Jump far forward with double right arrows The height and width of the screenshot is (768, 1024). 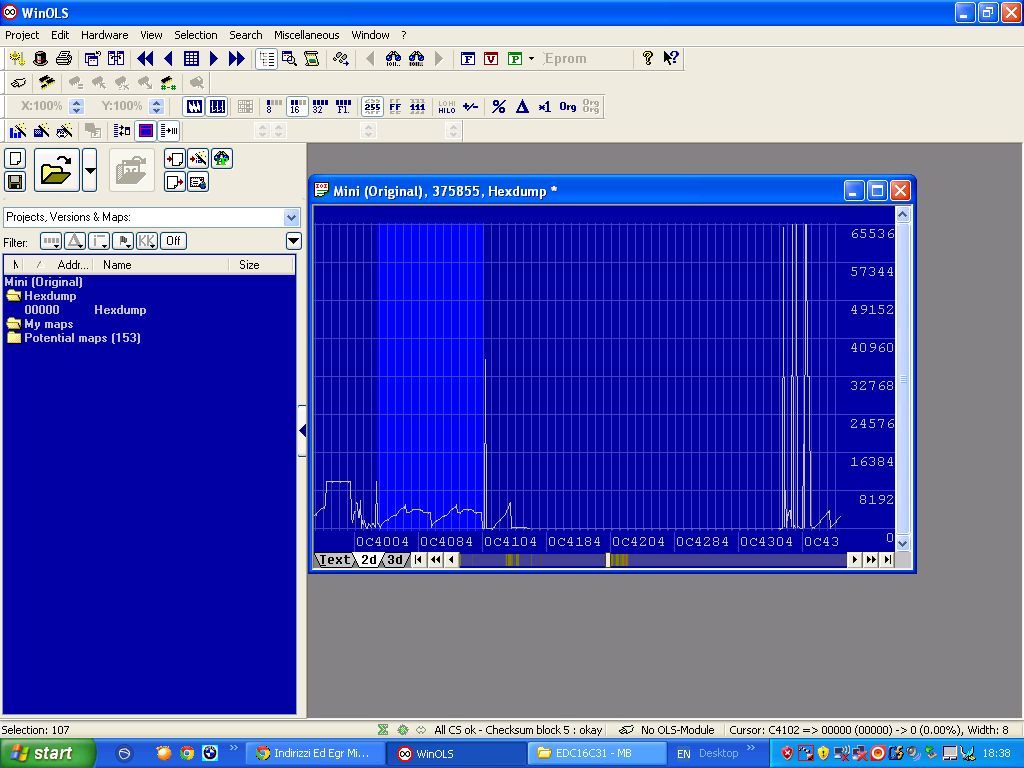pos(236,59)
